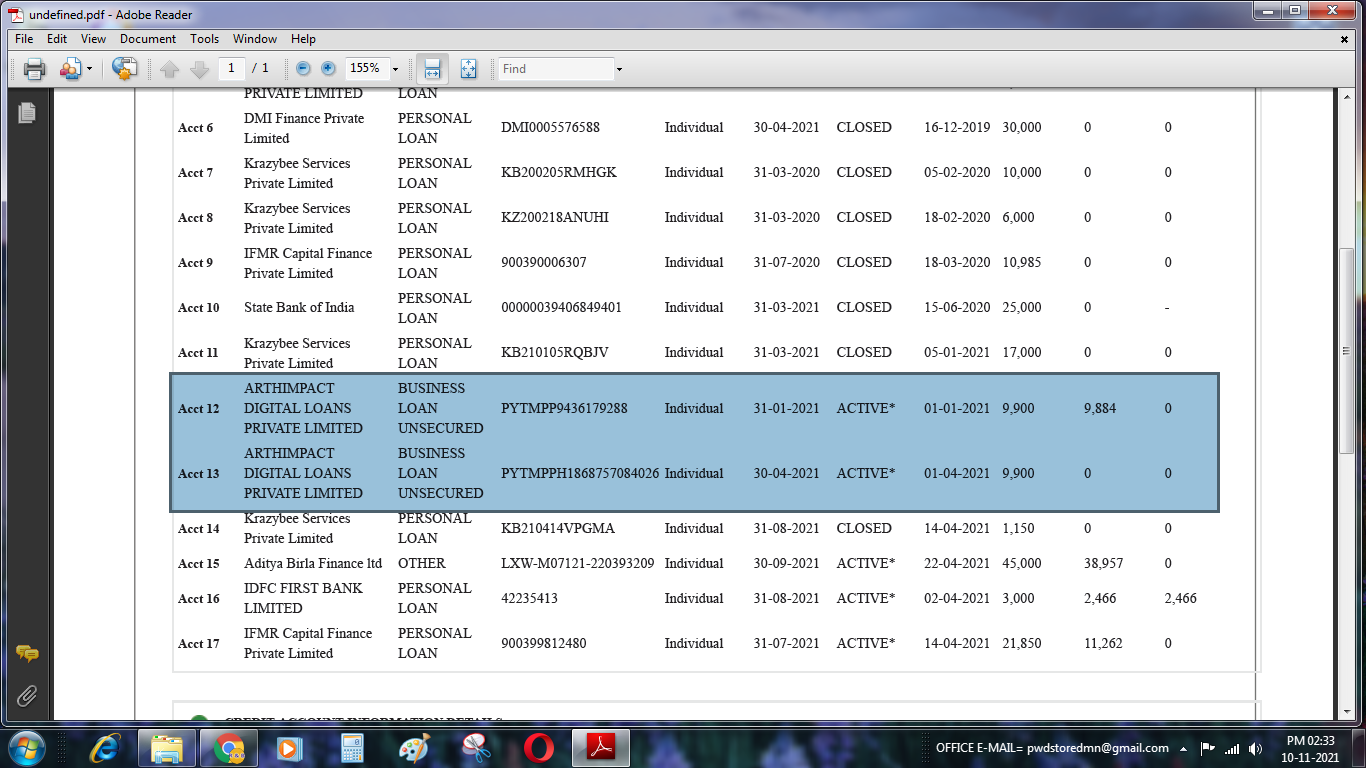Zoom in using the plus button
Image resolution: width=1366 pixels, height=768 pixels.
click(328, 69)
